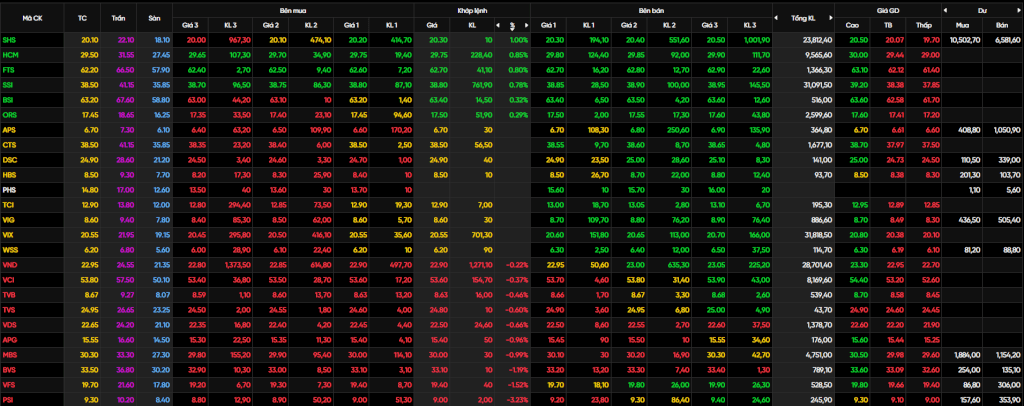Click the left arrow before the Dư header

click(x=946, y=10)
